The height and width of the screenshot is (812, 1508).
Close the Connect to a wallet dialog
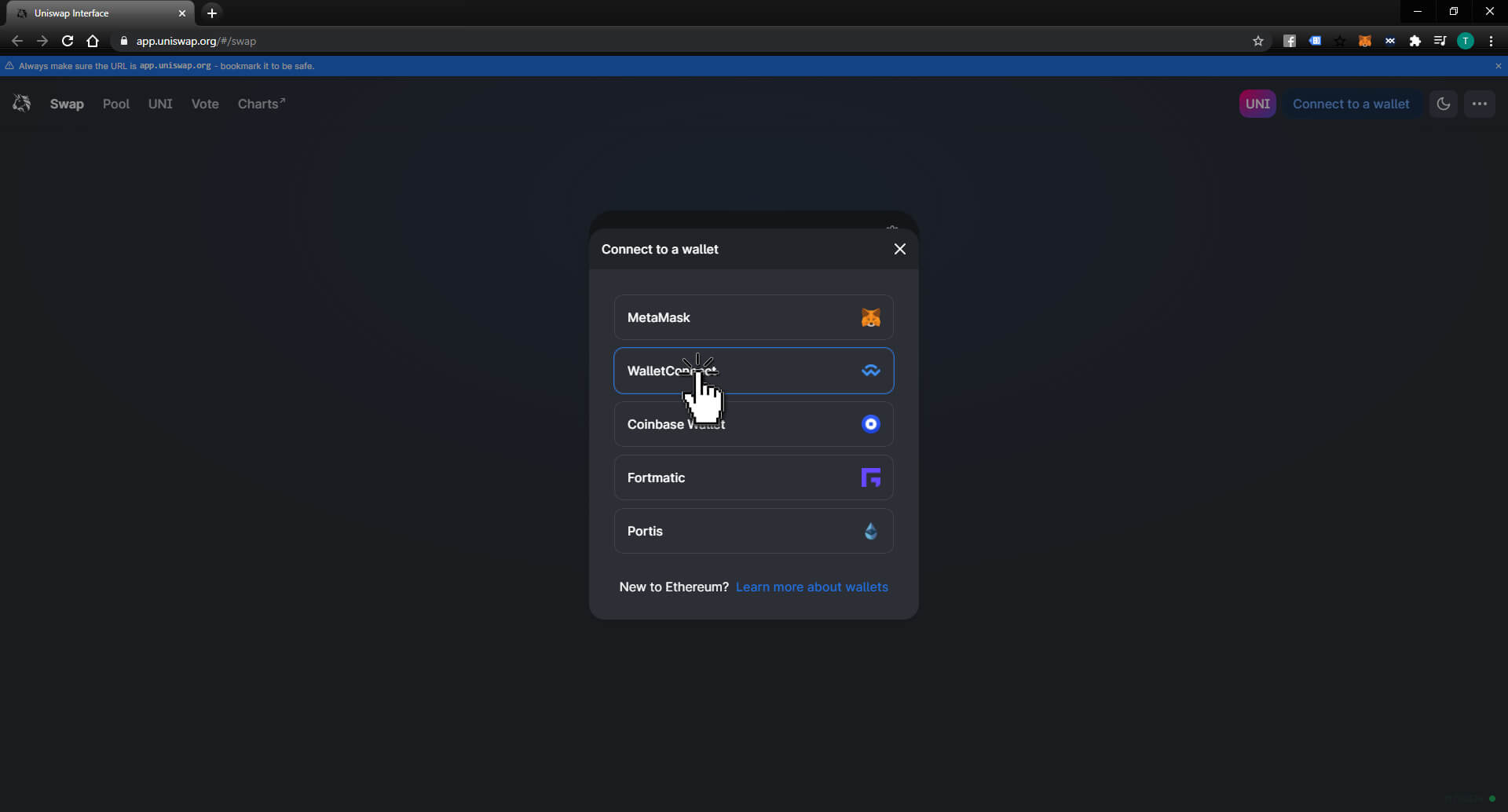click(x=900, y=249)
